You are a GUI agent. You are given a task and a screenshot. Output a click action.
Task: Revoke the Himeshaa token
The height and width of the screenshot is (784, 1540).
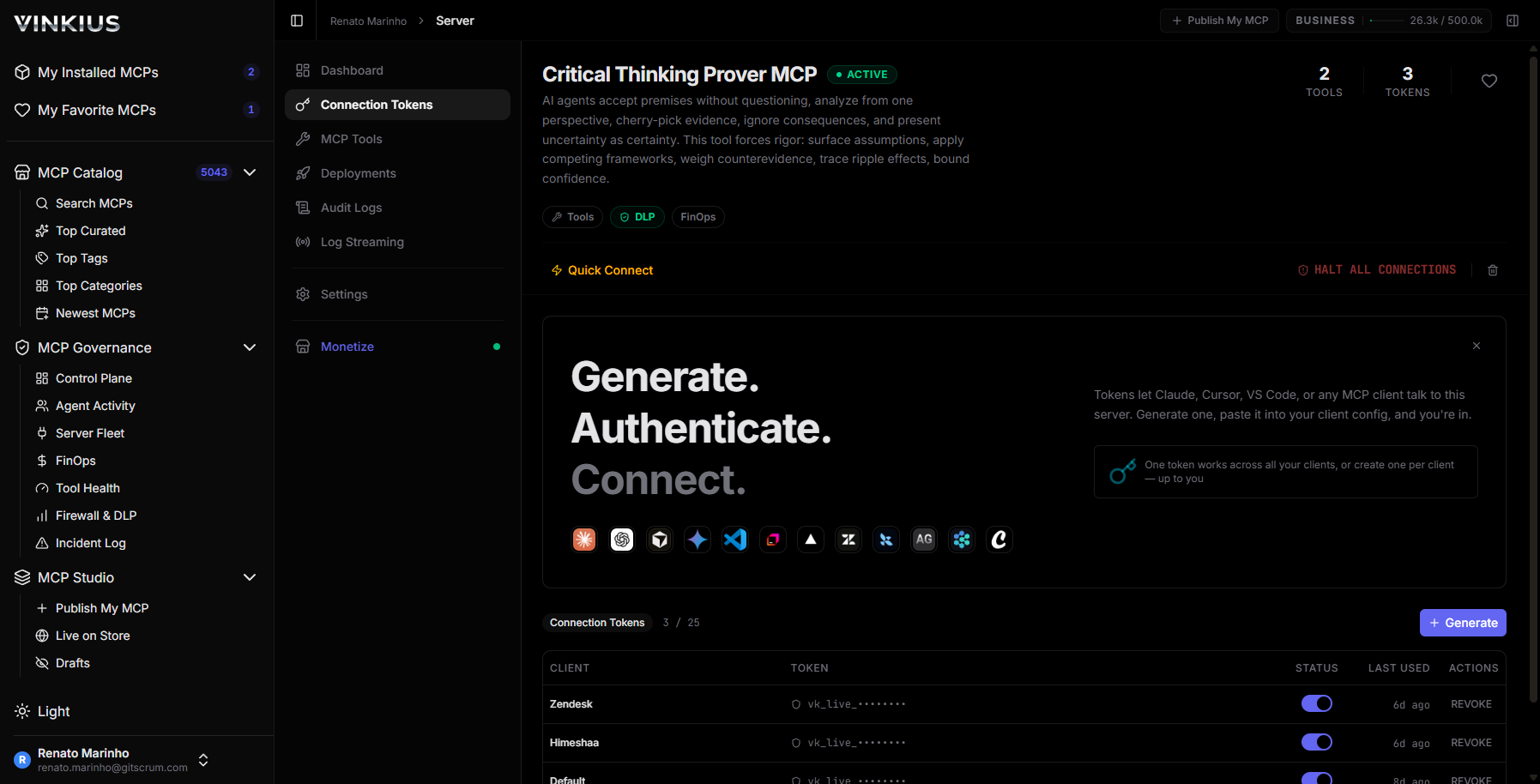pos(1471,743)
